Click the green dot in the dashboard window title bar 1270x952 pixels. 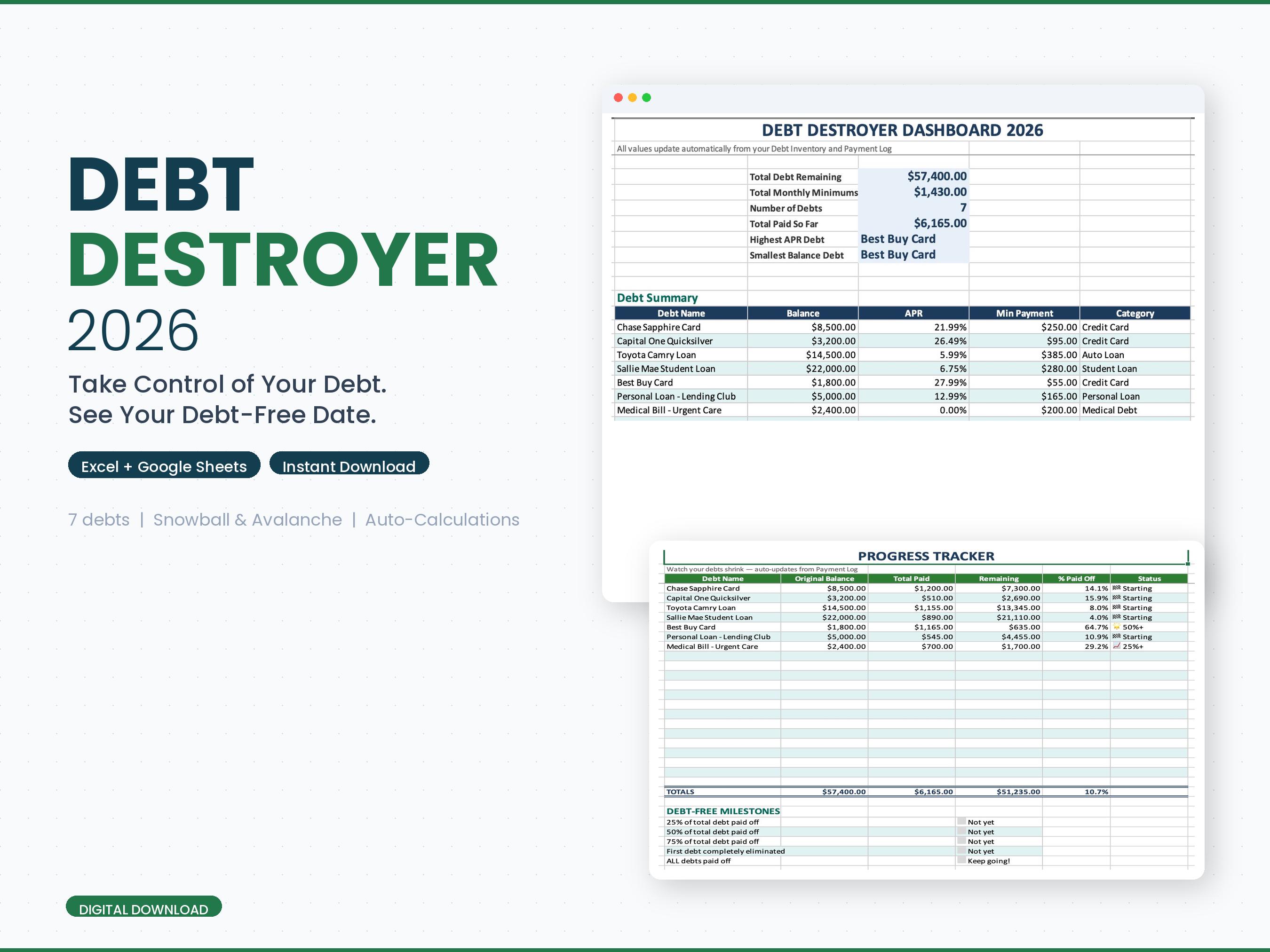(x=646, y=98)
